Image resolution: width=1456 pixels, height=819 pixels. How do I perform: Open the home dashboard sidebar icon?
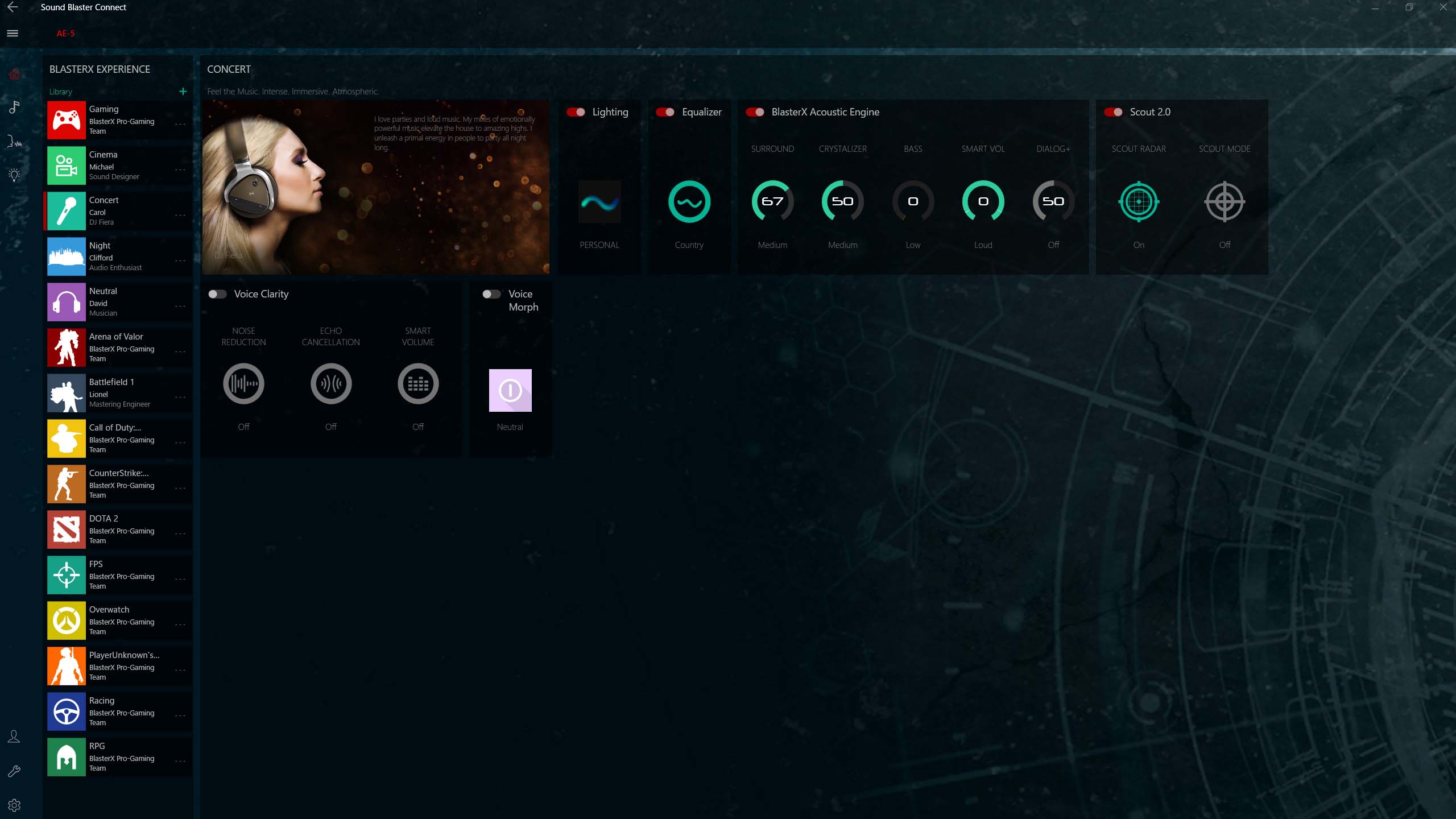point(14,74)
